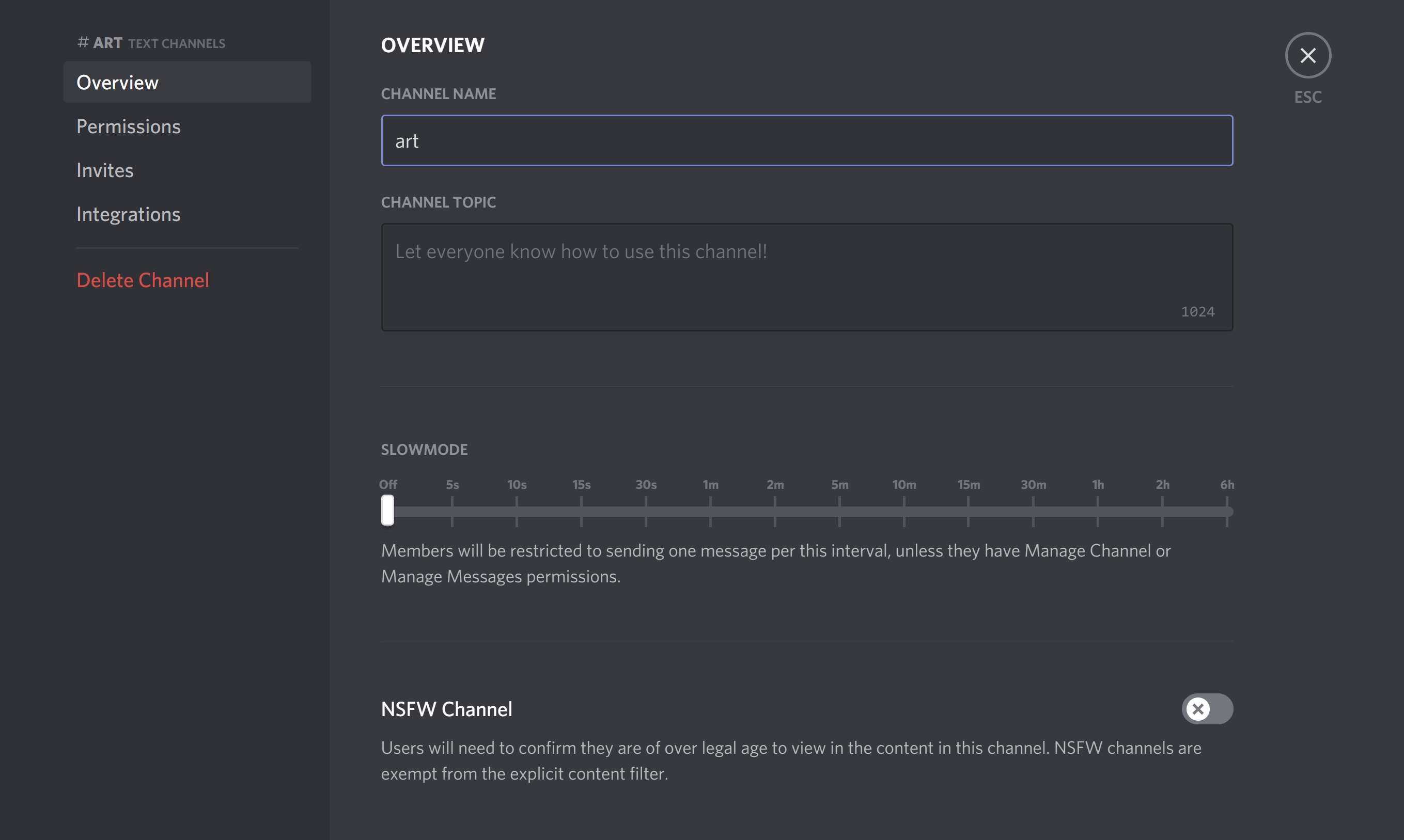This screenshot has height=840, width=1404.
Task: Set slowmode to 1h on the slider
Action: point(1098,512)
